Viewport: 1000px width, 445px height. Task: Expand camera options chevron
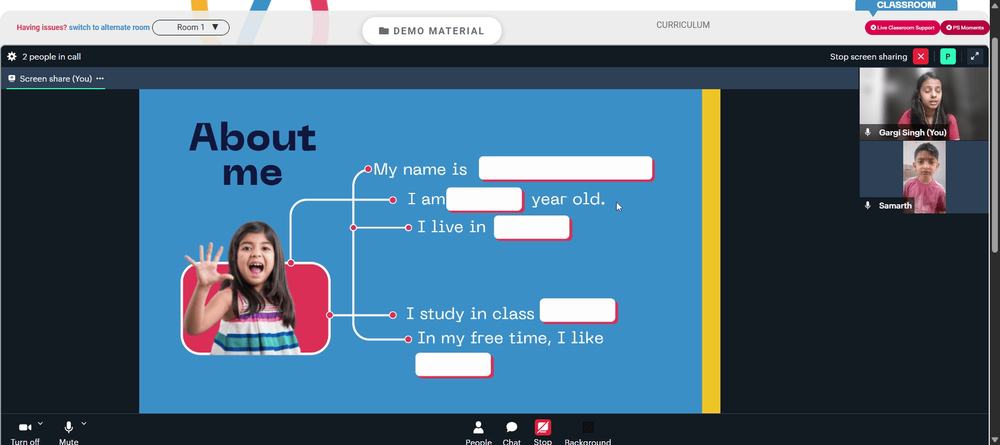40,423
